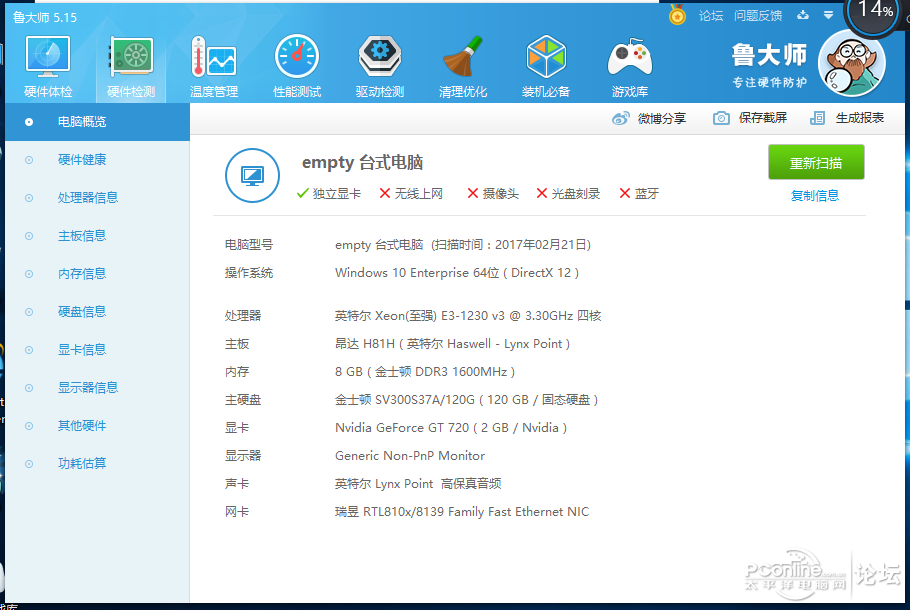The height and width of the screenshot is (610, 910).
Task: Click the 鲁大师 mascot avatar
Action: pyautogui.click(x=851, y=63)
